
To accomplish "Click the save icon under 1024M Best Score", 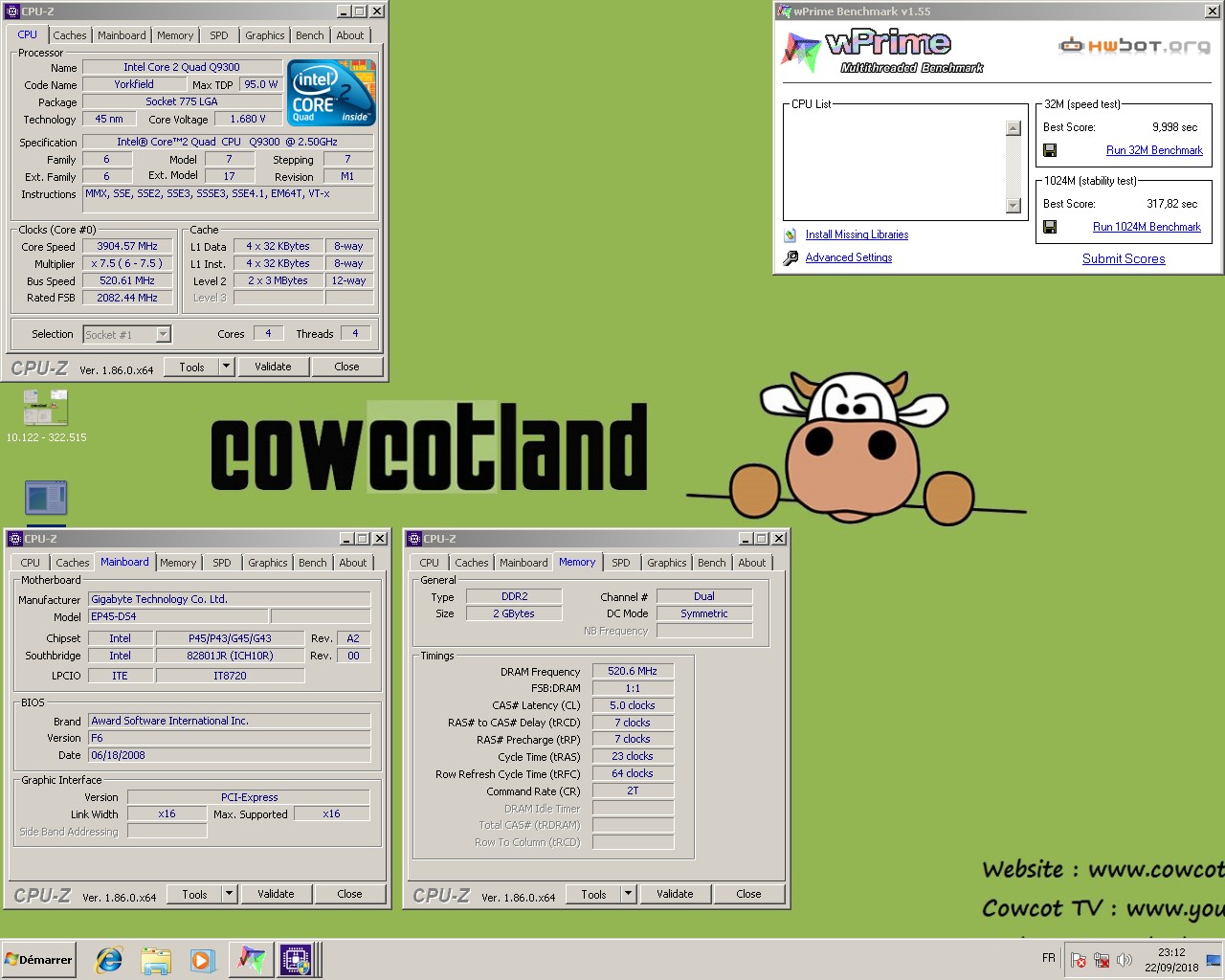I will 1050,227.
